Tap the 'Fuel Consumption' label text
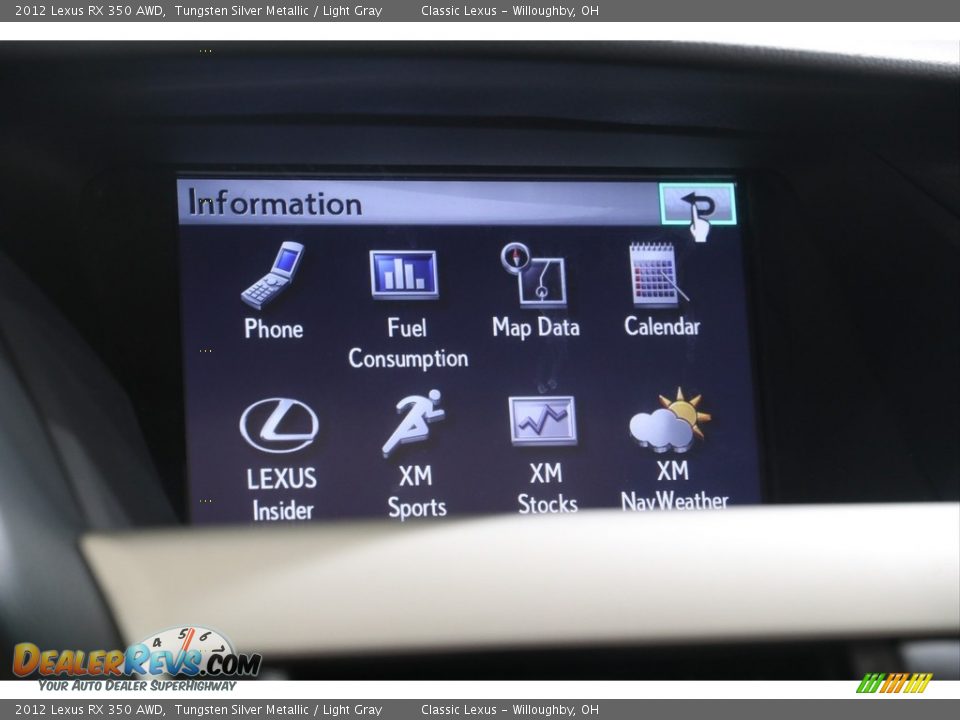 [408, 343]
